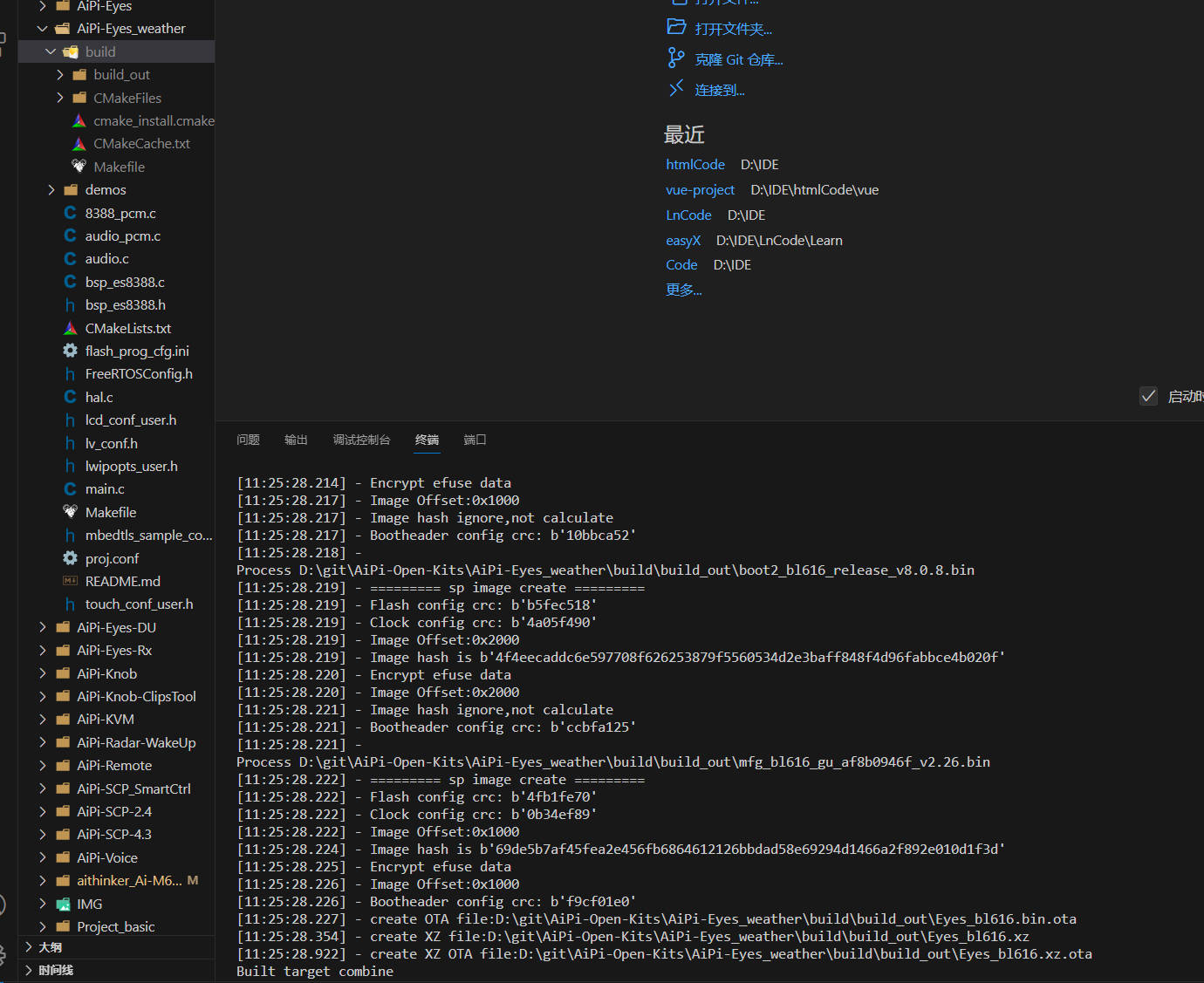The image size is (1204, 983).
Task: Click header icon of lcd_conf_user.h
Action: click(x=71, y=420)
